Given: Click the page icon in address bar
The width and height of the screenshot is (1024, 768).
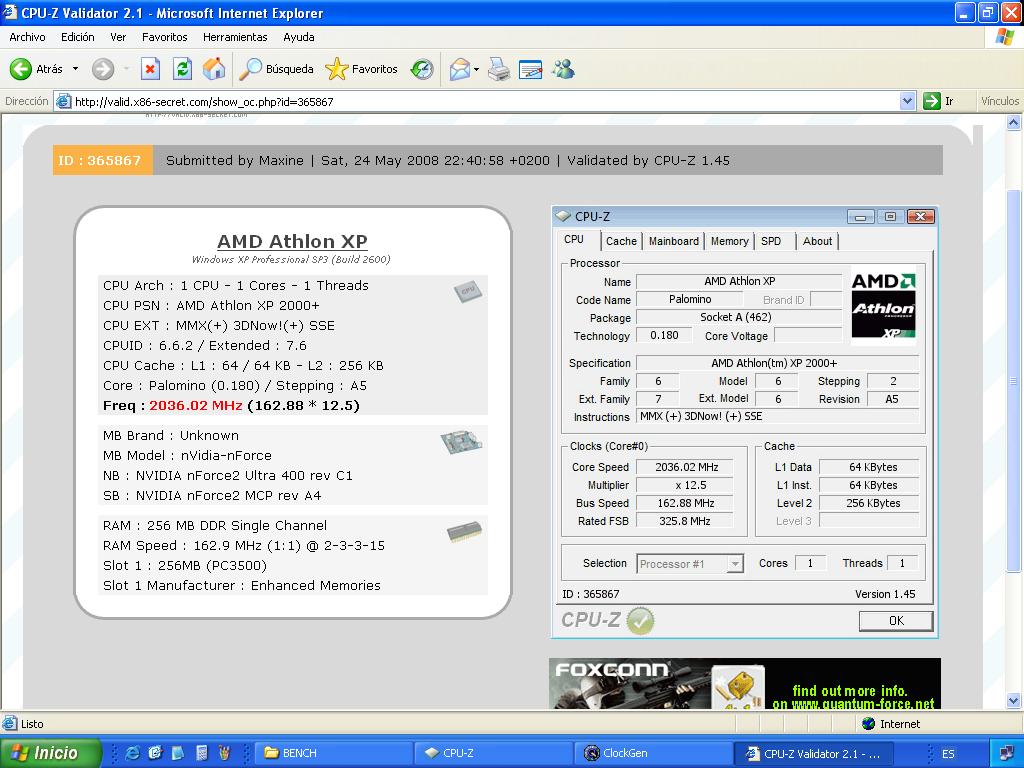Looking at the screenshot, I should (x=63, y=101).
